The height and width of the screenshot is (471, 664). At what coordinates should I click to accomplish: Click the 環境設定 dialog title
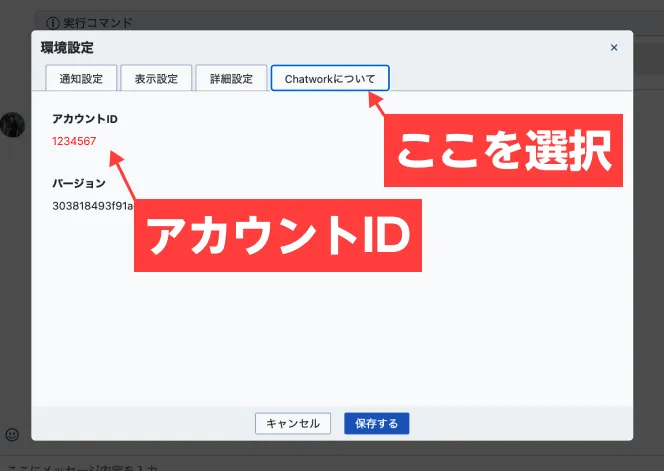[x=67, y=47]
